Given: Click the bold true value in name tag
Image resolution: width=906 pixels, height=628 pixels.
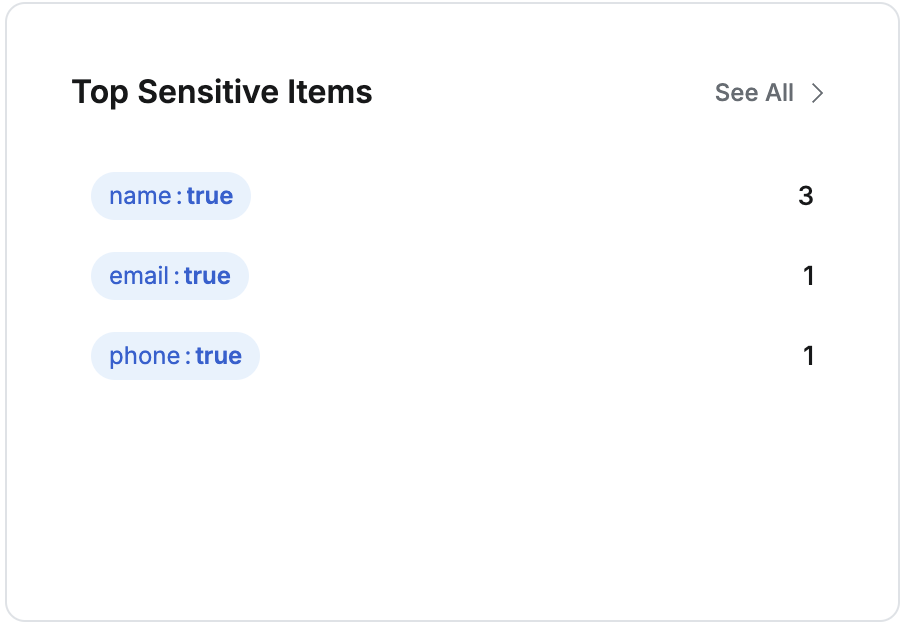Looking at the screenshot, I should [x=210, y=196].
